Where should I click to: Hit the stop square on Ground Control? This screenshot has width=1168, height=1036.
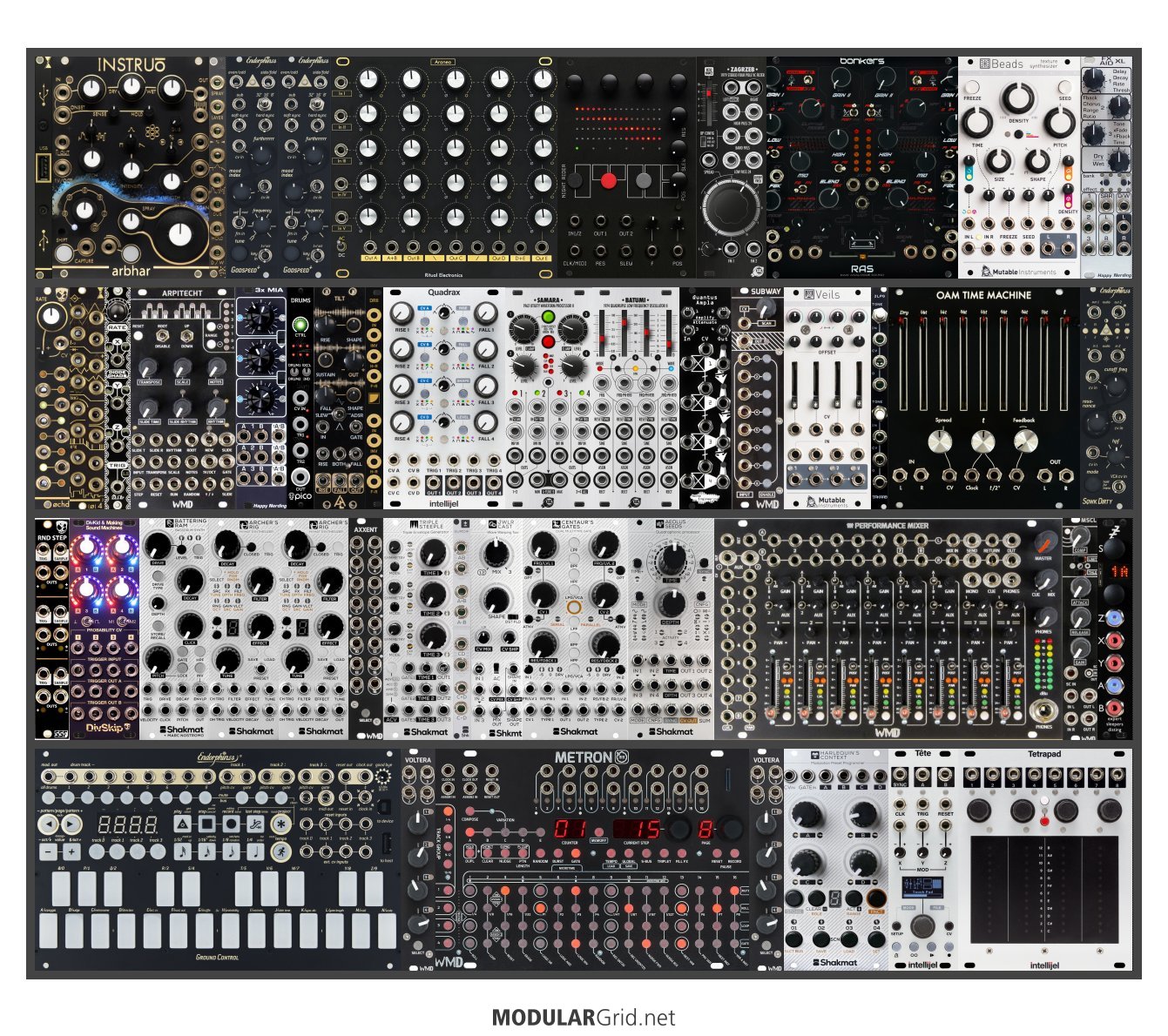[x=207, y=824]
